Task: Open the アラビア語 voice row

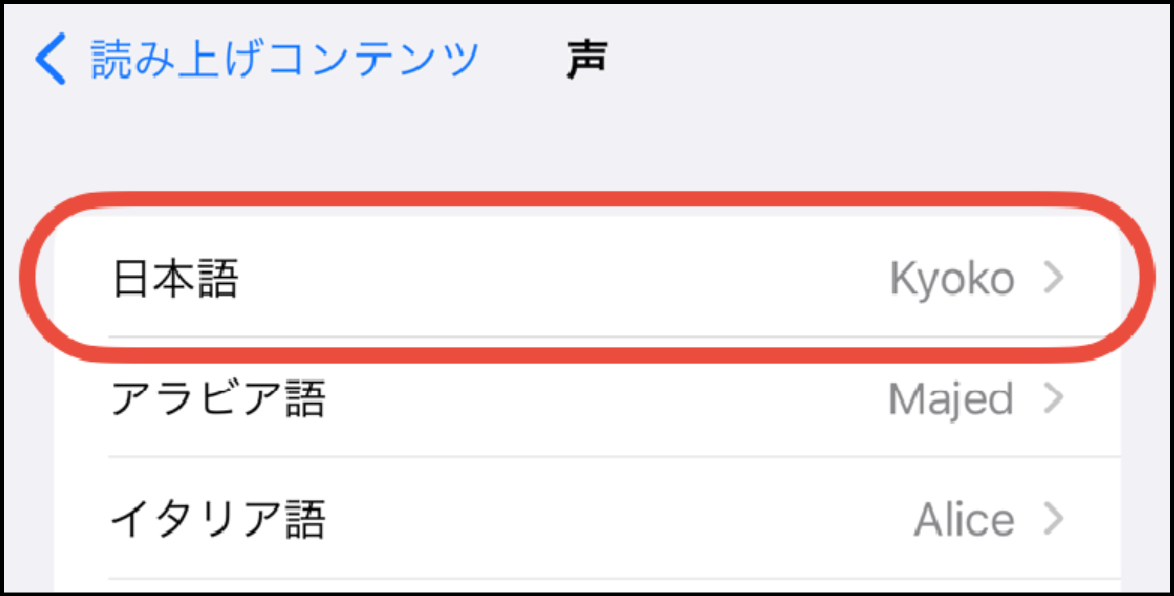Action: pos(217,400)
